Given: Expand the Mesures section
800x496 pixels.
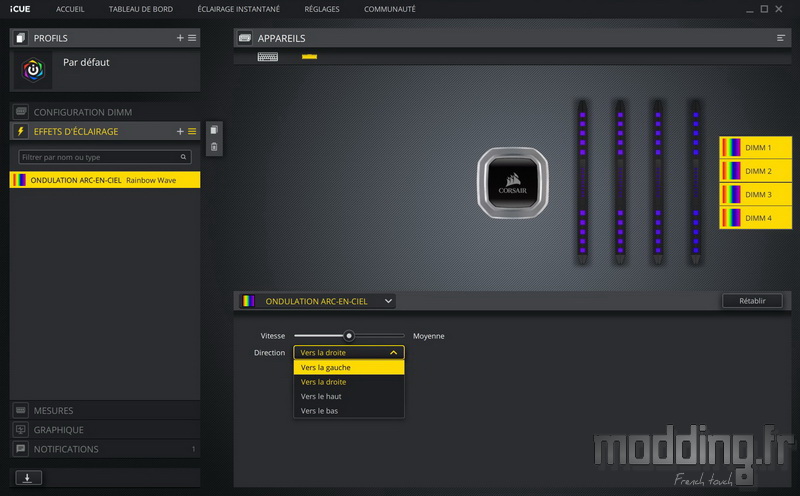Looking at the screenshot, I should 105,410.
